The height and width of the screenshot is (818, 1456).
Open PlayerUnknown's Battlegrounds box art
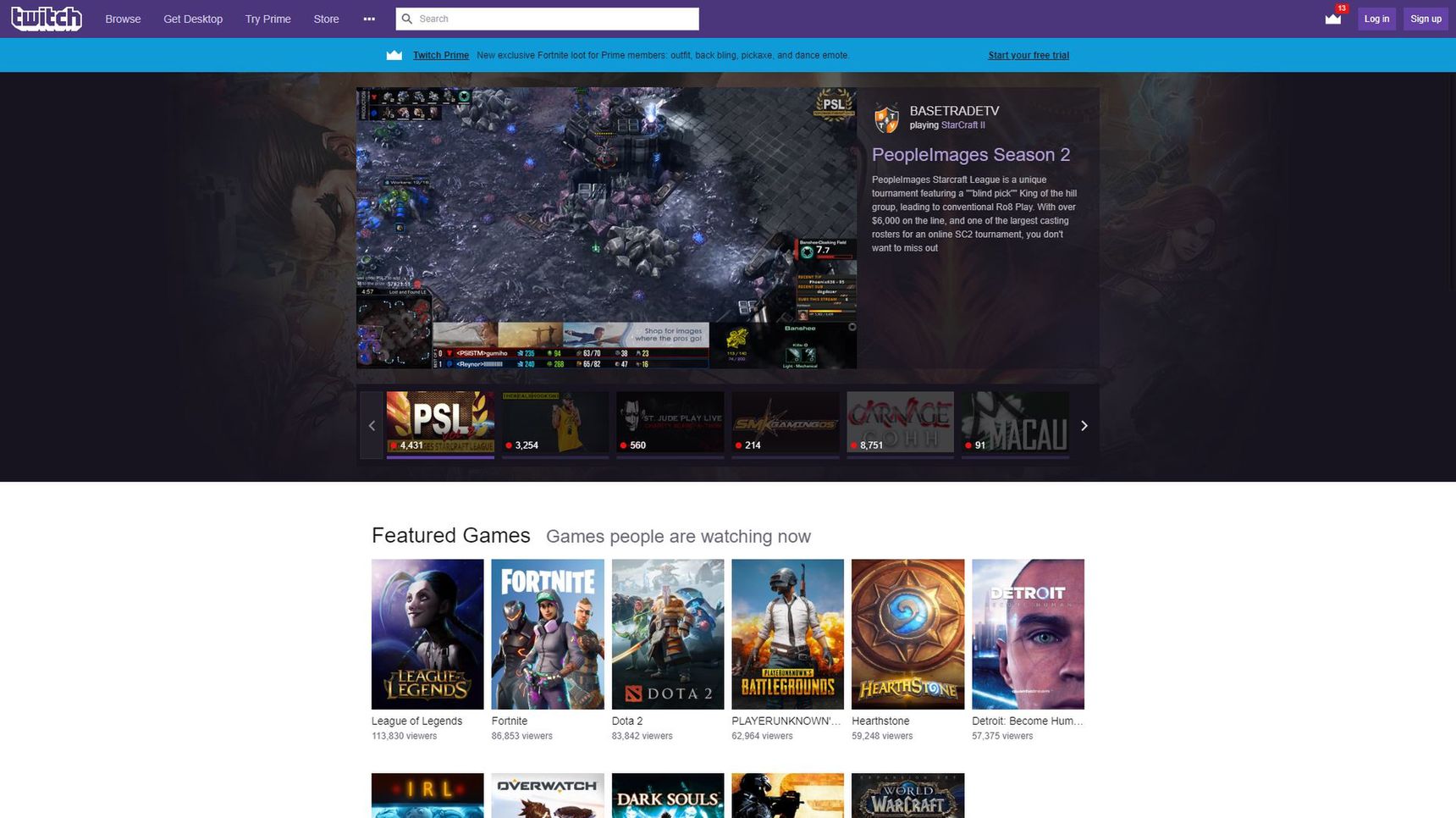[787, 634]
